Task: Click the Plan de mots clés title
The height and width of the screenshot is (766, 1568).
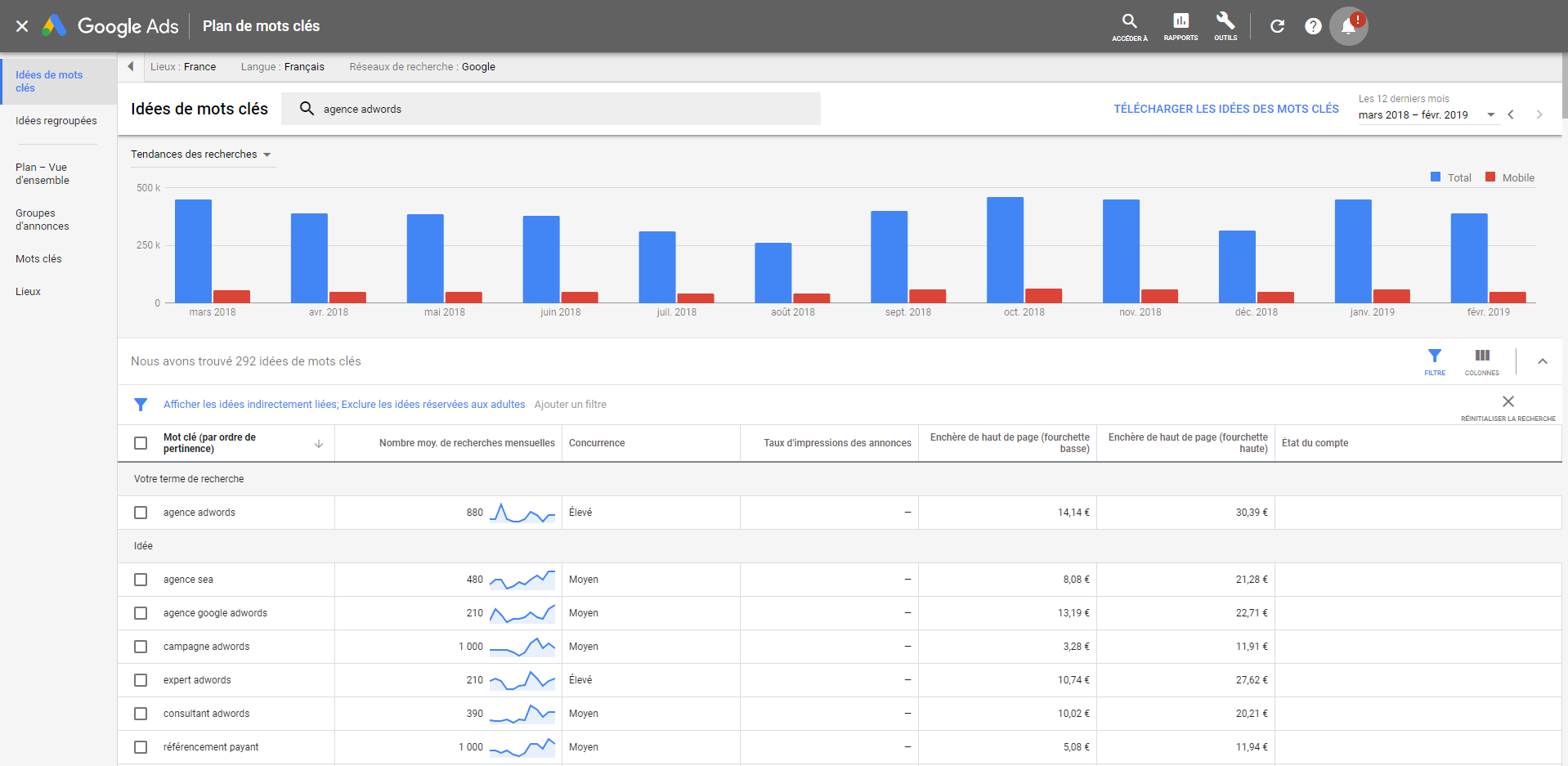Action: pos(262,26)
